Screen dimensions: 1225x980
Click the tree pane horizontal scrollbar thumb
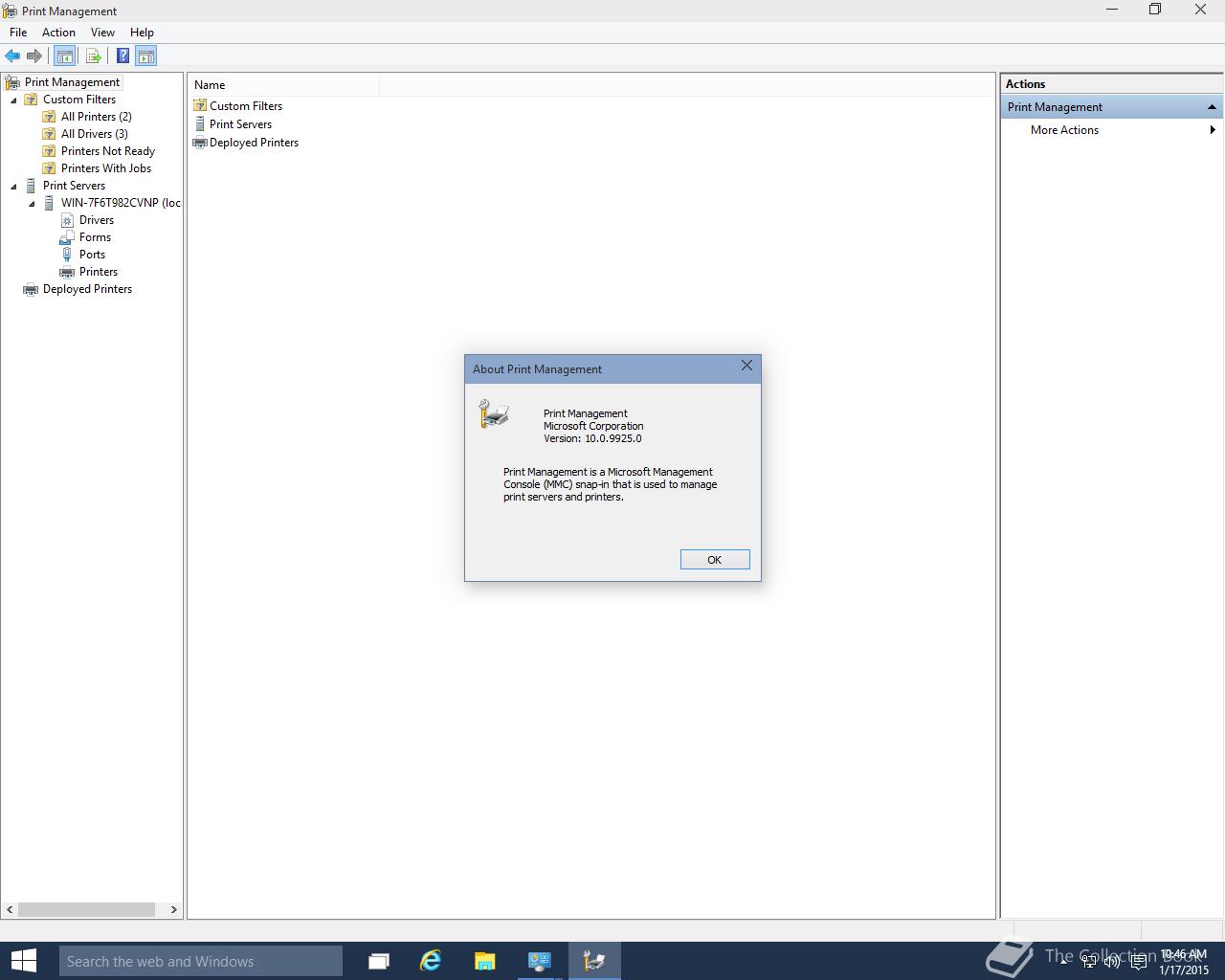86,909
